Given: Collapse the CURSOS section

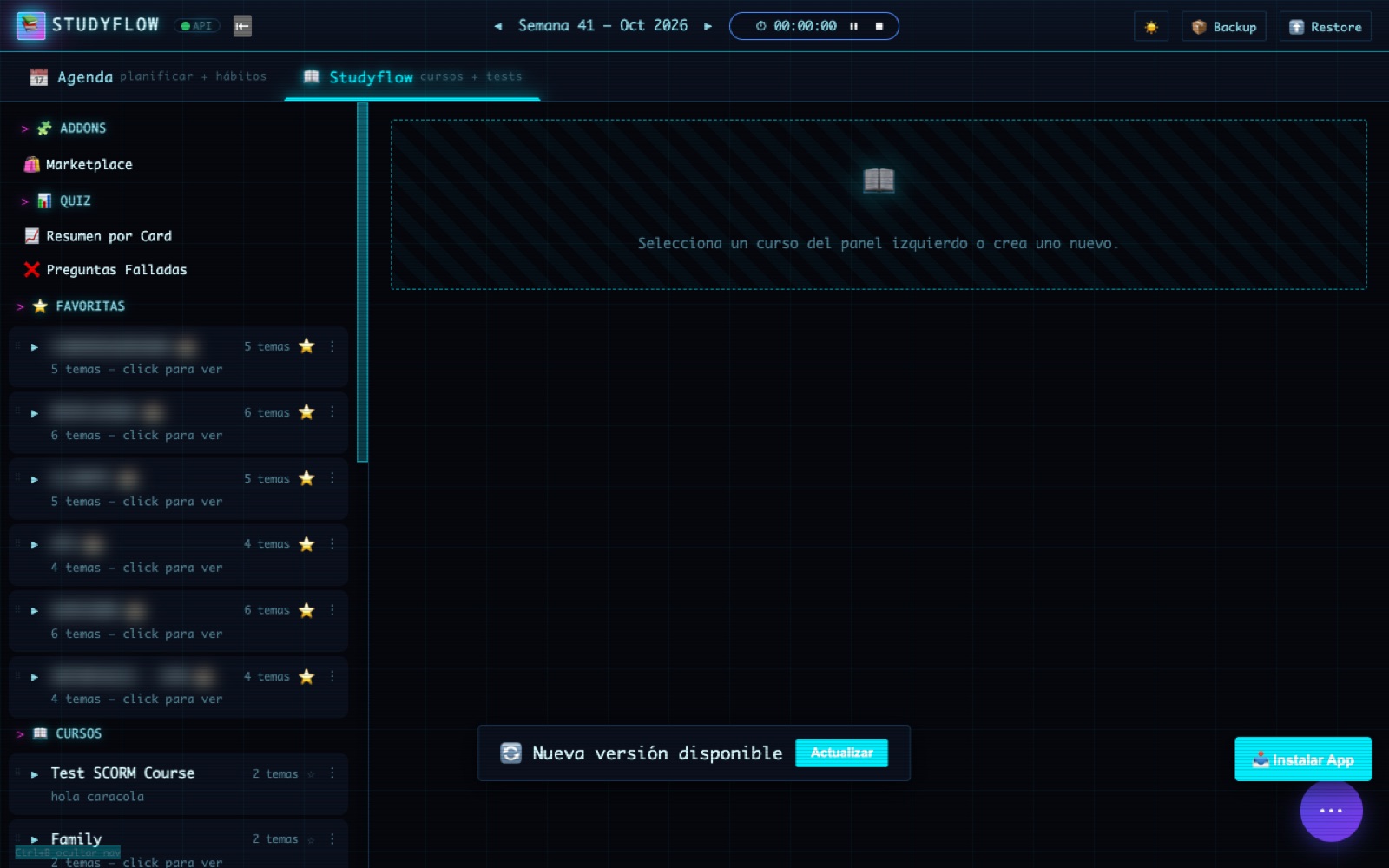Looking at the screenshot, I should (59, 733).
